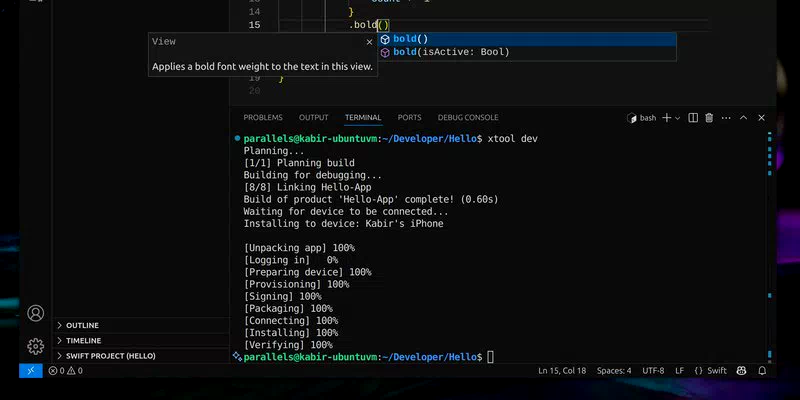
Task: Change end of line sequence LF
Action: [x=679, y=371]
